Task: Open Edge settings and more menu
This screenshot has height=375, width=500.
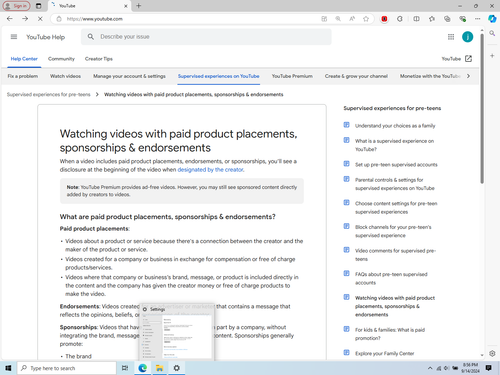Action: [478, 19]
